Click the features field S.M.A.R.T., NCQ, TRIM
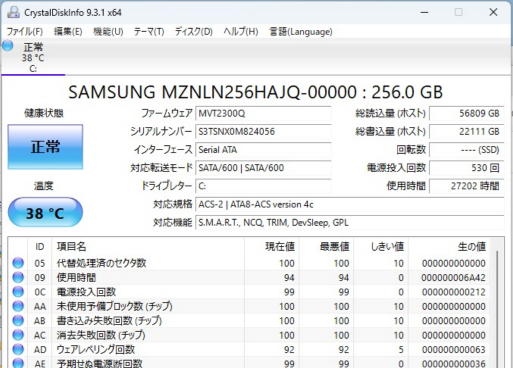Screen dimensions: 513x368 point(350,222)
